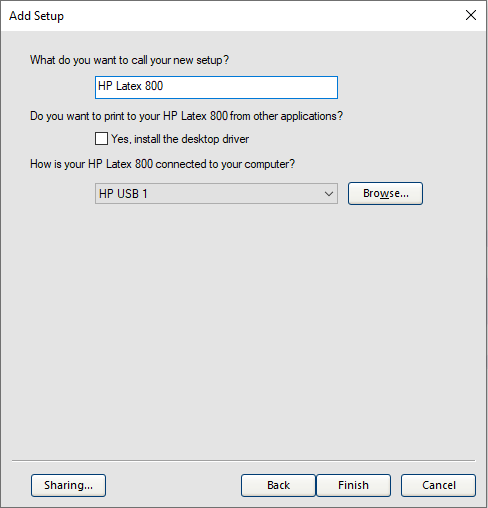Open the Sharing... options
Viewport: 488px width, 508px height.
coord(68,485)
